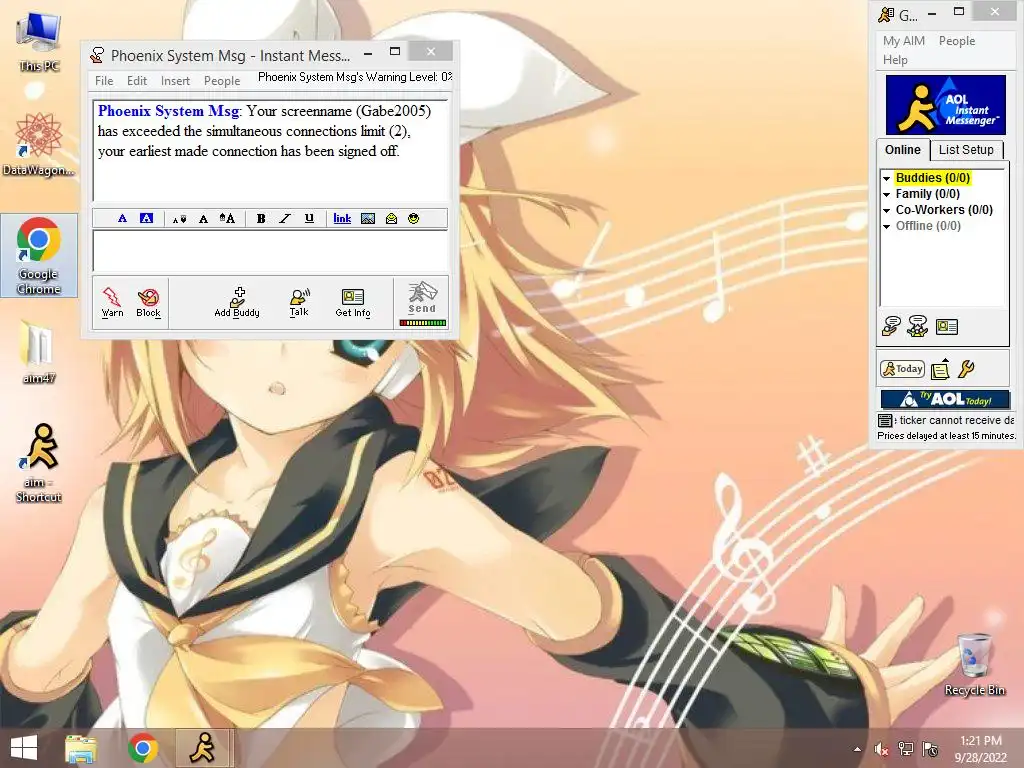Click the AIM running man taskbar button

click(203, 748)
